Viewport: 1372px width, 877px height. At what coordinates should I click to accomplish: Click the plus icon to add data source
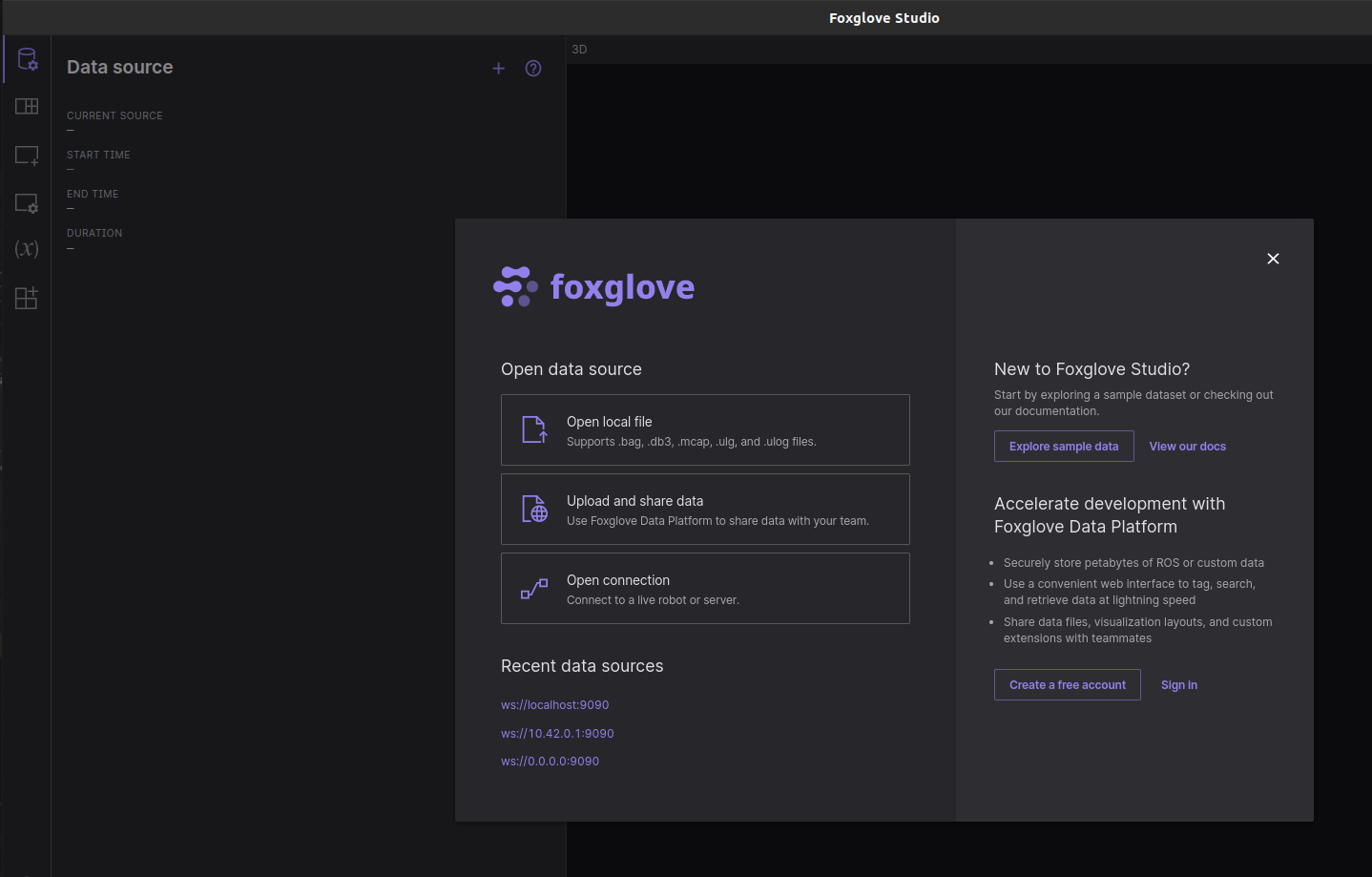498,68
